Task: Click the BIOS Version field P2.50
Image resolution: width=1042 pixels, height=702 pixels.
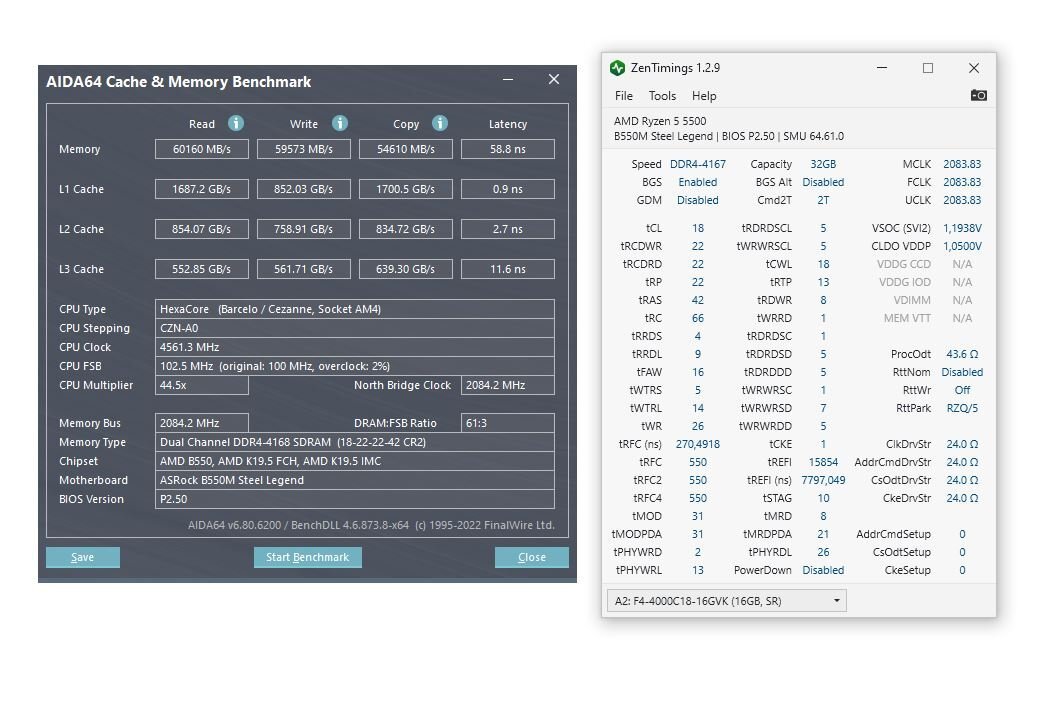Action: click(x=355, y=499)
